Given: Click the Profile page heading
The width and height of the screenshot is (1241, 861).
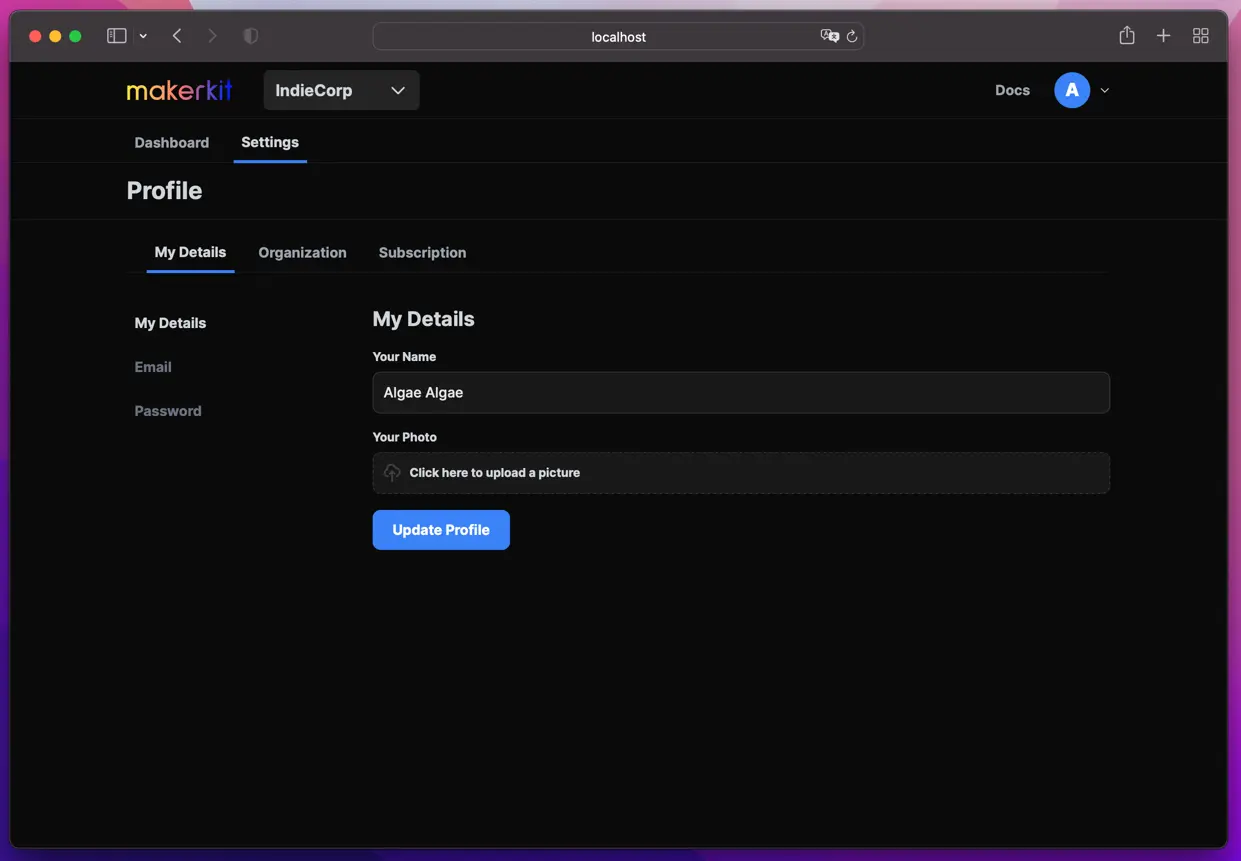Looking at the screenshot, I should (x=164, y=190).
